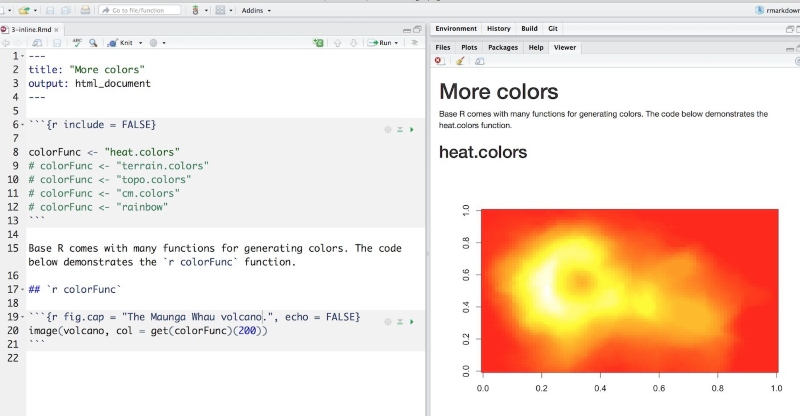Click commented line with "rainbow"
This screenshot has width=800, height=416.
pos(98,207)
